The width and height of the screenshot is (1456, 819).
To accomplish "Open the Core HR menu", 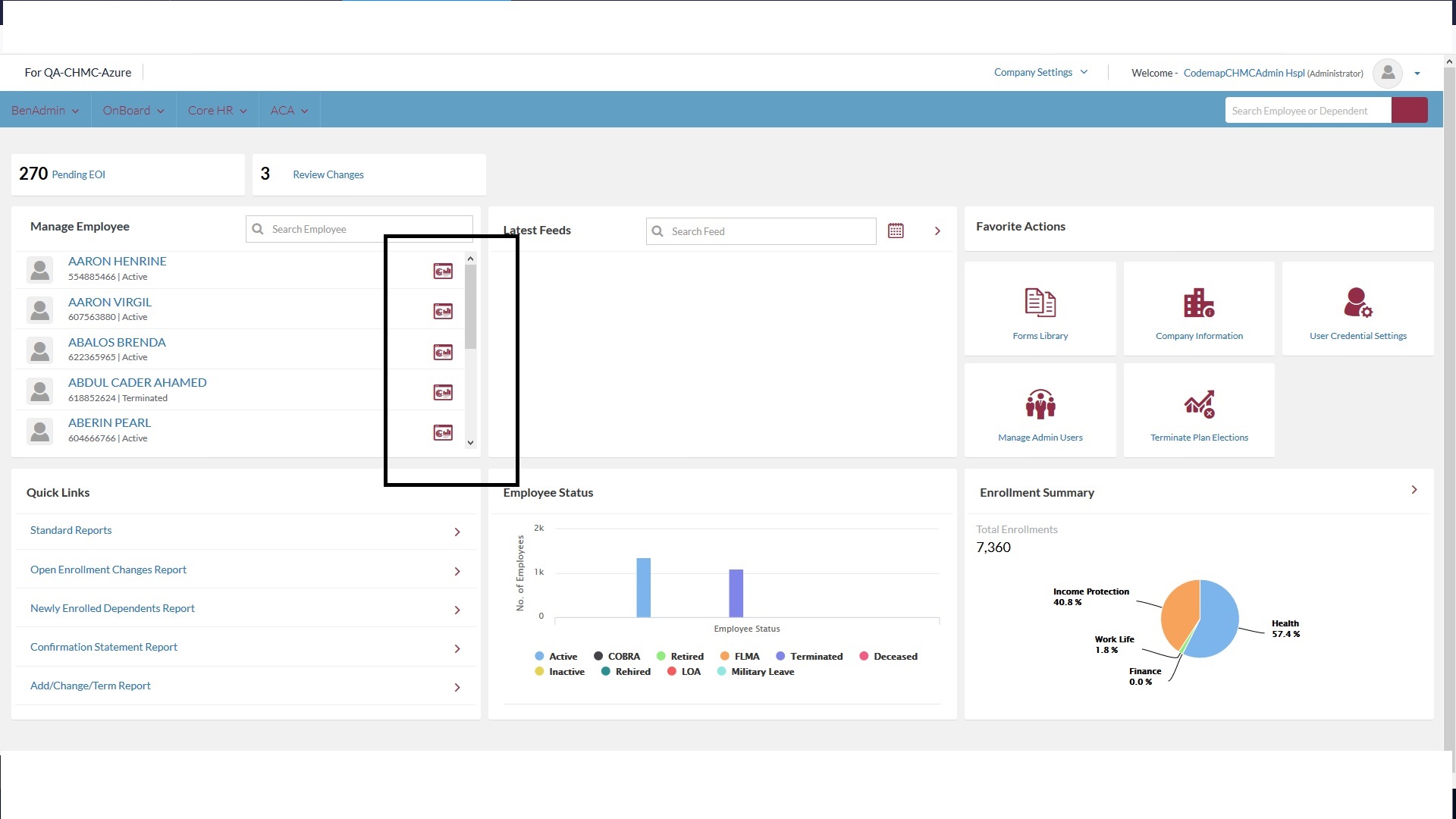I will (x=217, y=111).
